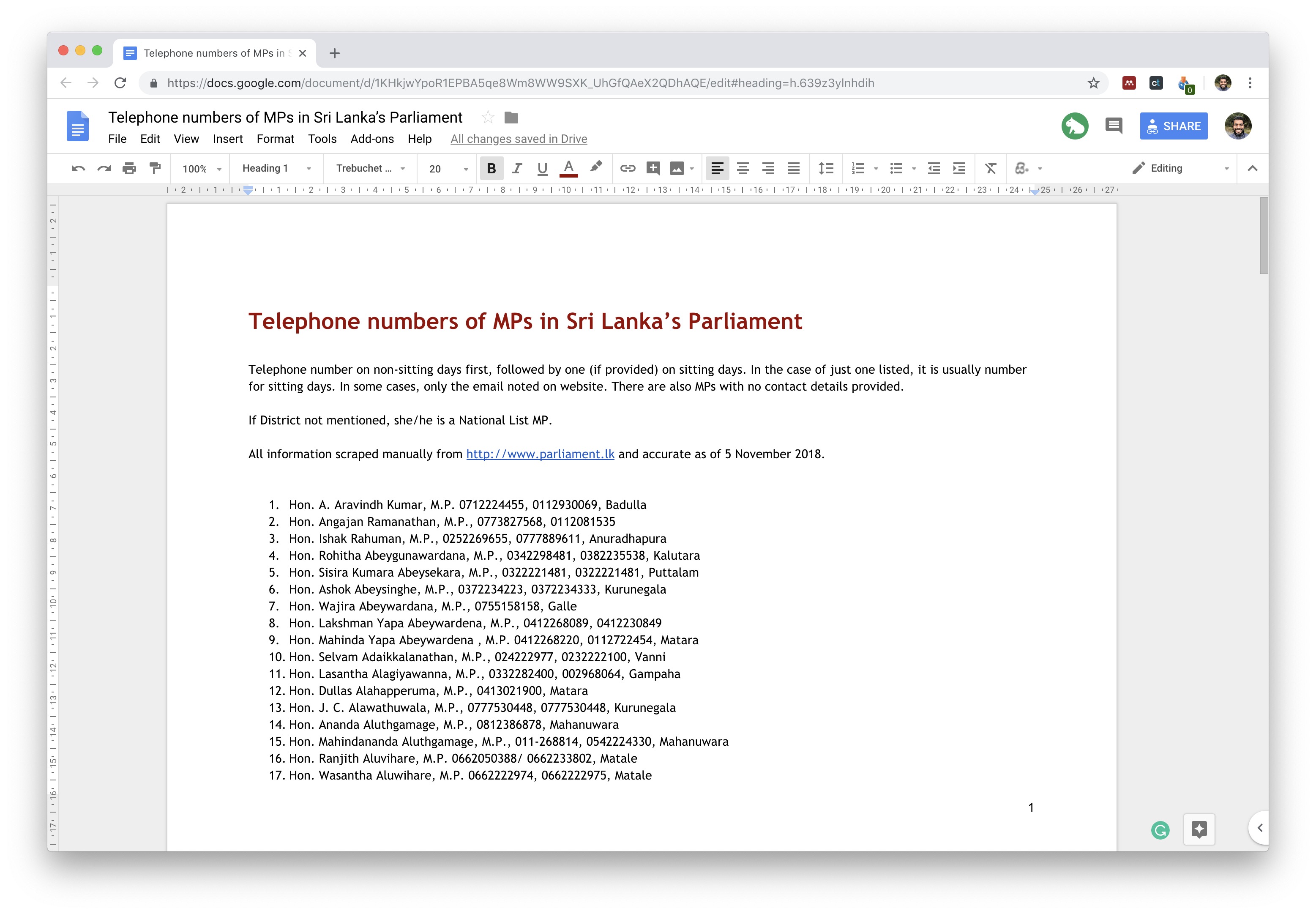Image resolution: width=1316 pixels, height=914 pixels.
Task: Click All changes saved in Drive
Action: [519, 139]
